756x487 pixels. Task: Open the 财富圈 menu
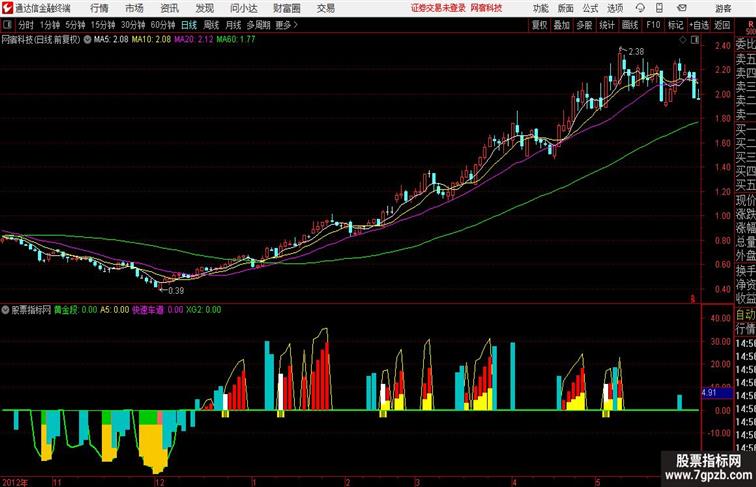click(286, 8)
